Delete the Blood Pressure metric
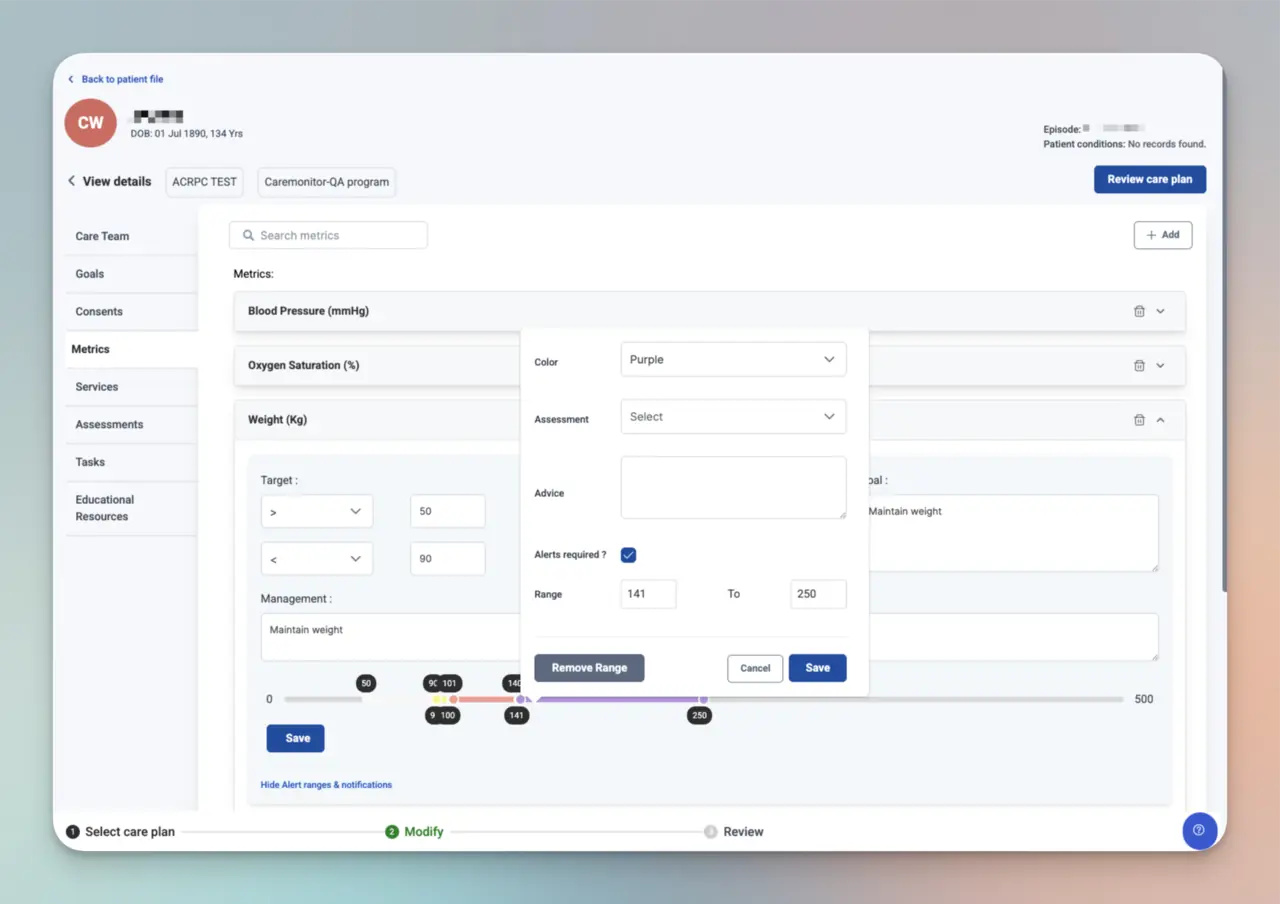The height and width of the screenshot is (904, 1280). pyautogui.click(x=1139, y=311)
